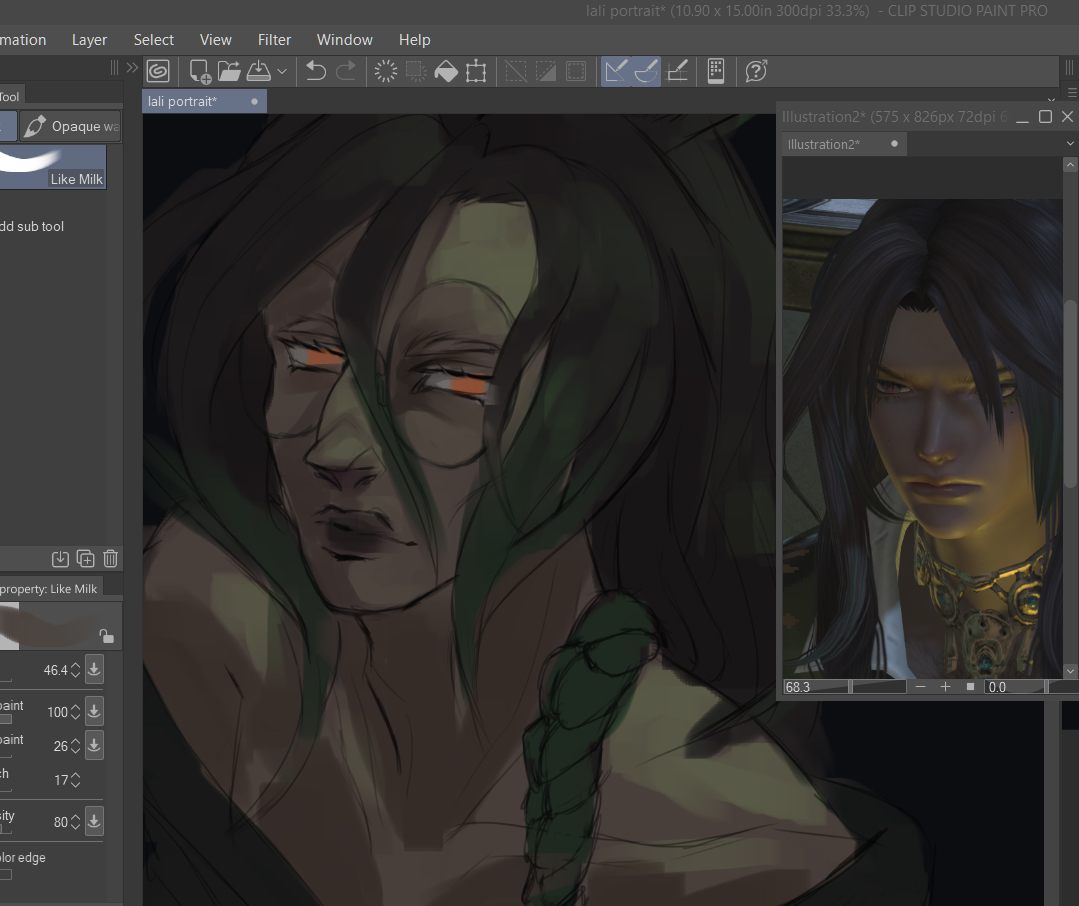Click the Illustration2 zoom slider

878,687
